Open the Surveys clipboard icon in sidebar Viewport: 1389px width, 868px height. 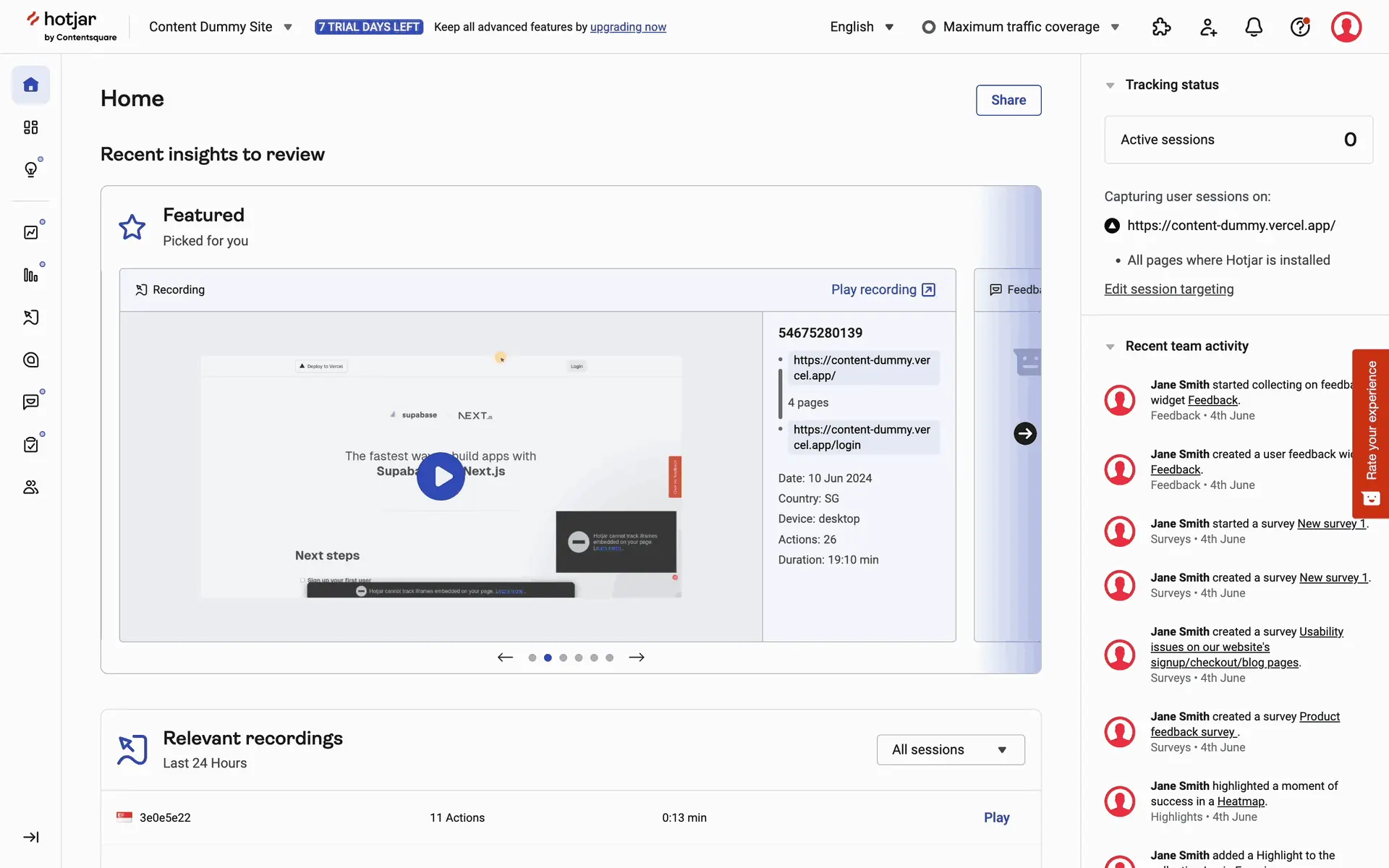click(30, 445)
